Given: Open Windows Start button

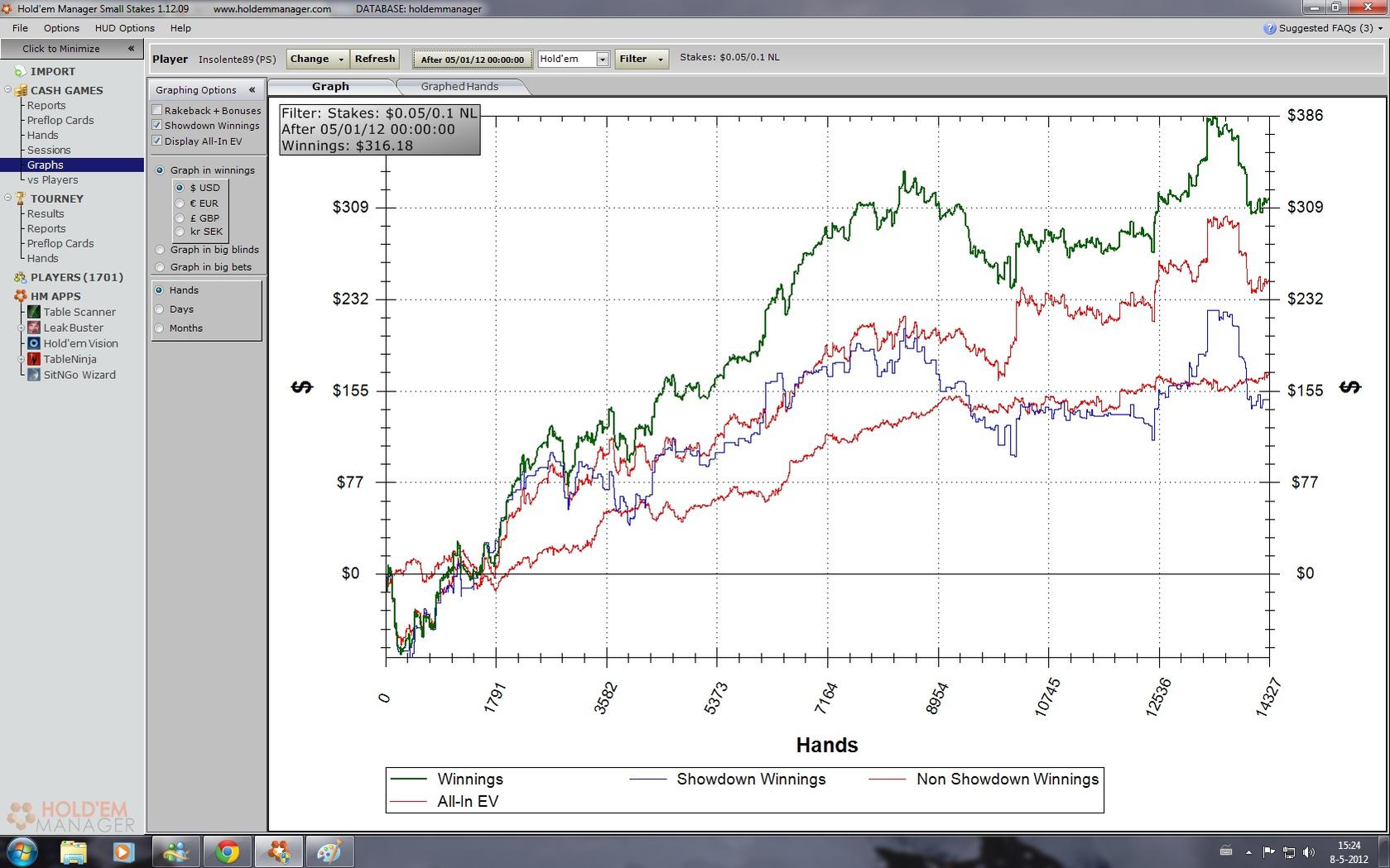Looking at the screenshot, I should pyautogui.click(x=21, y=851).
